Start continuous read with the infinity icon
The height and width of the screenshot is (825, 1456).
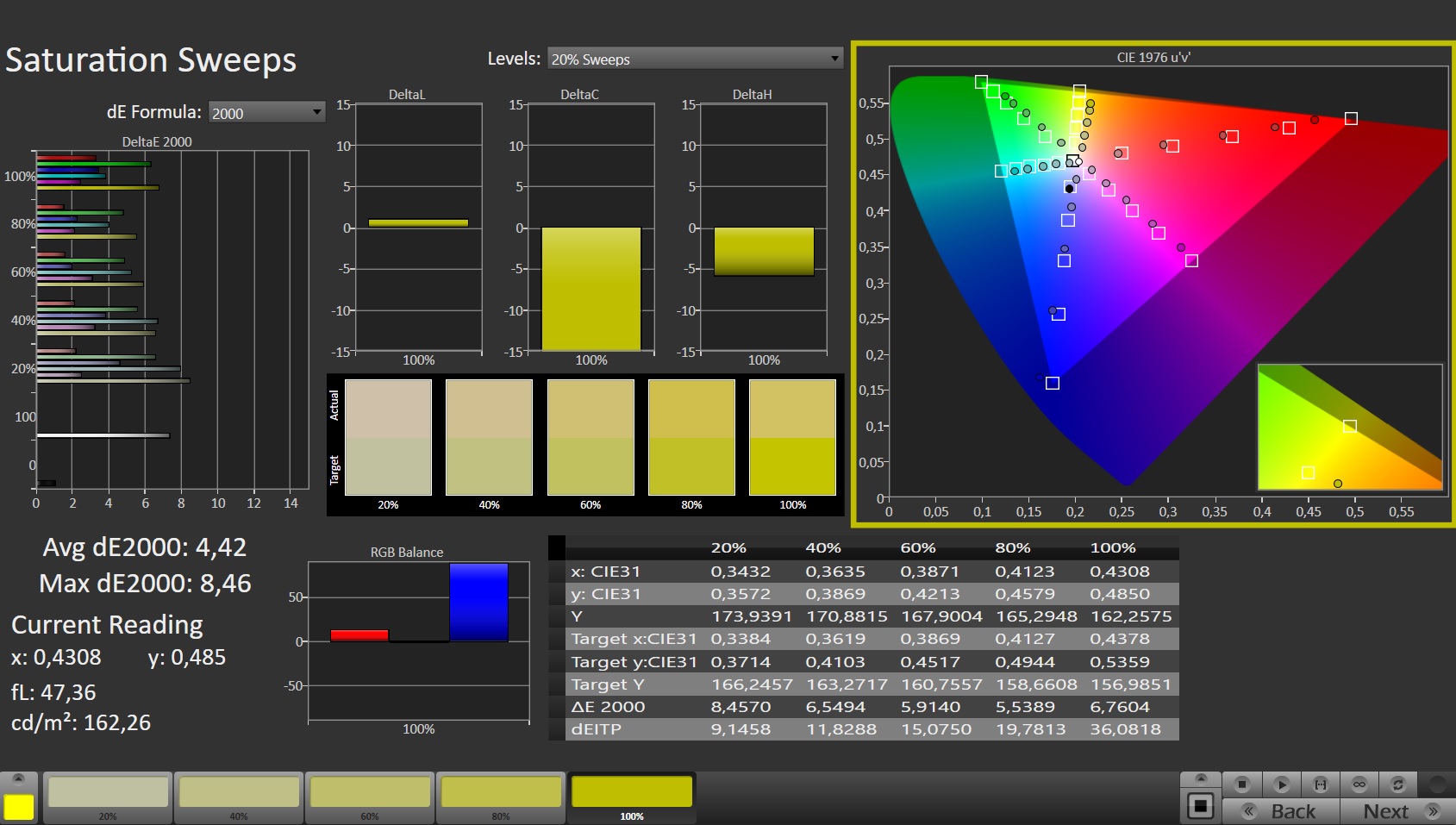coord(1359,784)
